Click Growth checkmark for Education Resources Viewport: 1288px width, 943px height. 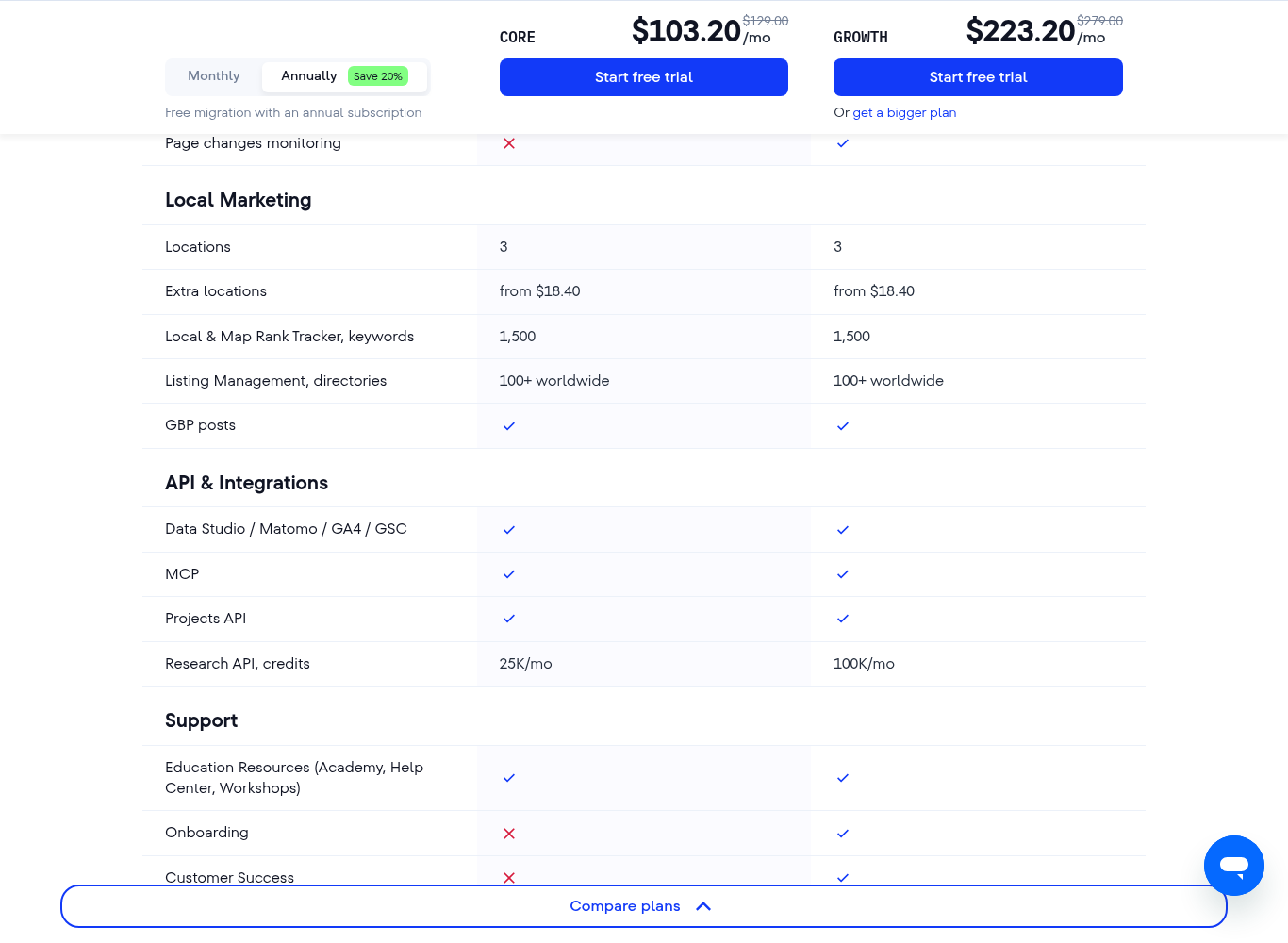[843, 778]
